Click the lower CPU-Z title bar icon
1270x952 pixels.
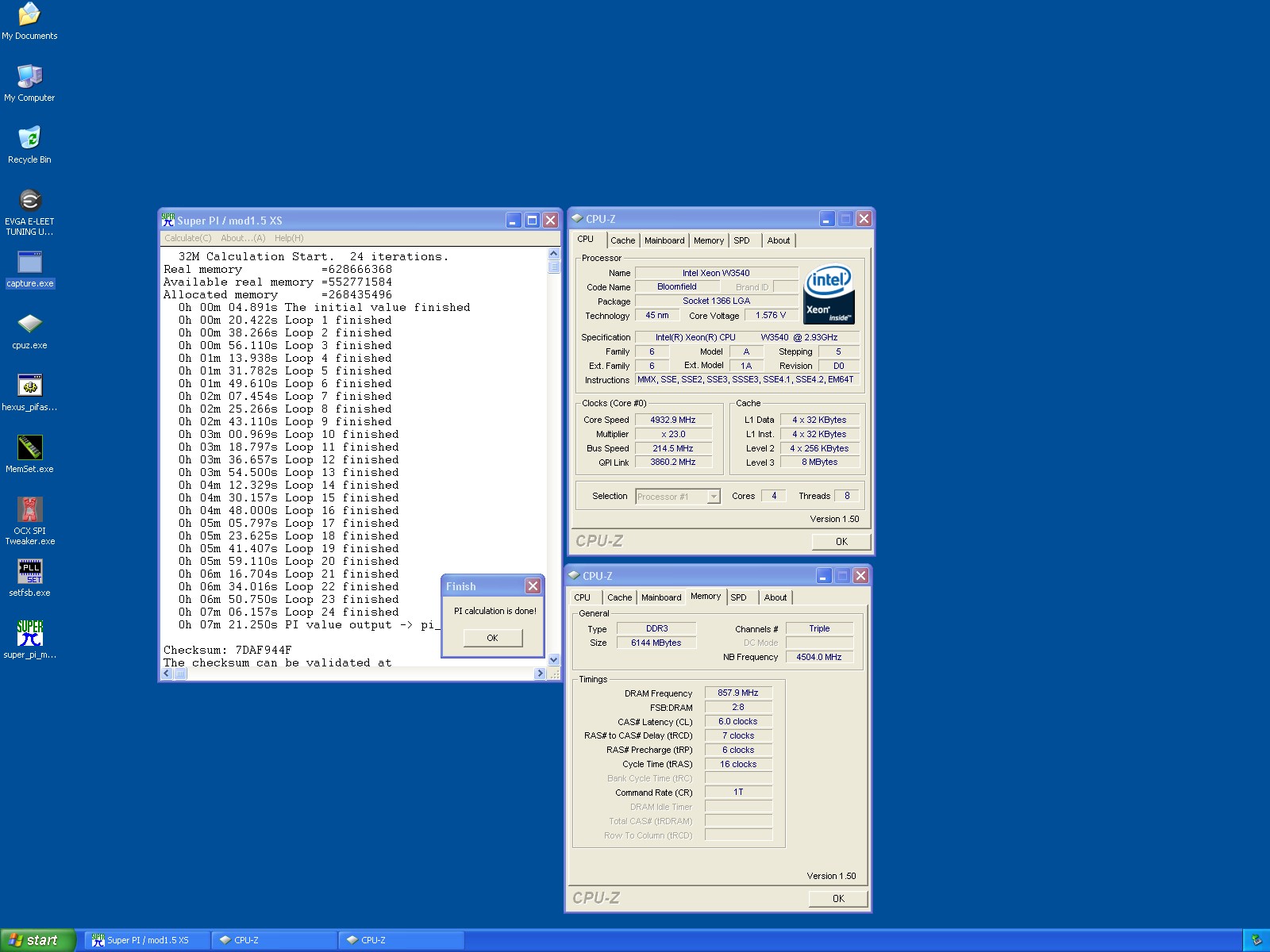[x=574, y=575]
